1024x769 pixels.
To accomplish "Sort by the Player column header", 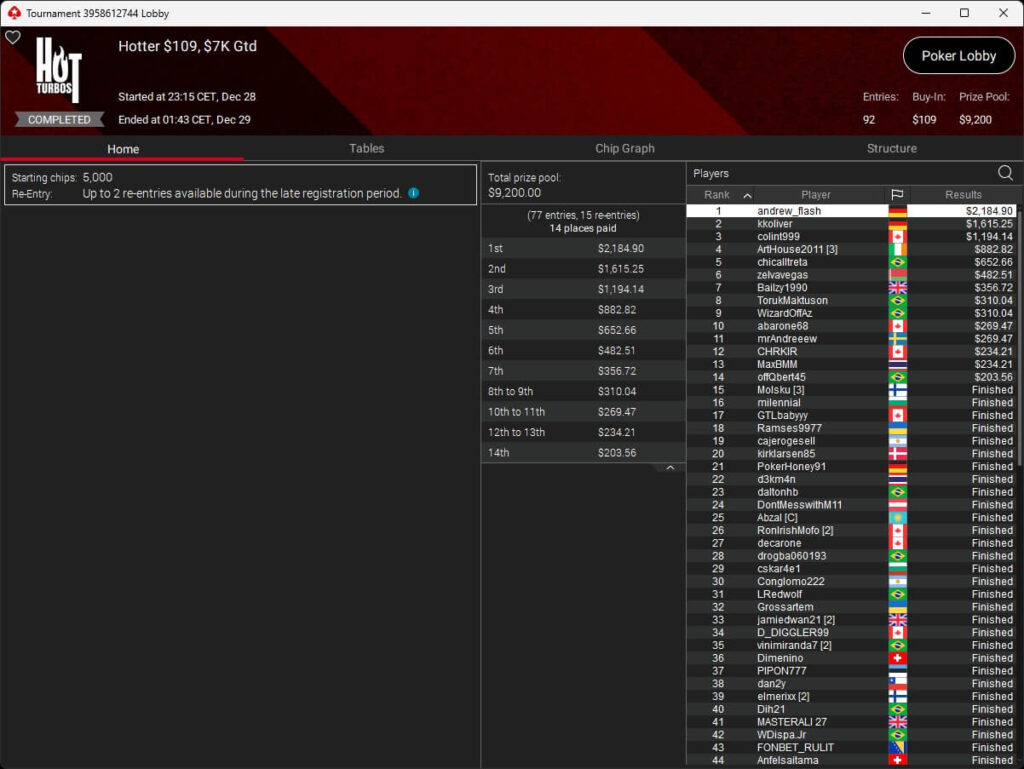I will tap(815, 195).
